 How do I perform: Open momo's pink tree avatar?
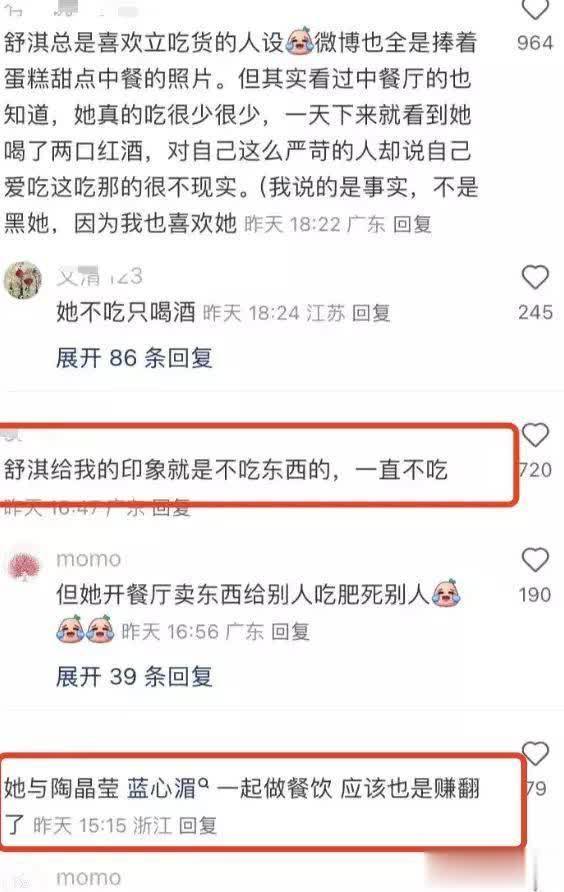pyautogui.click(x=24, y=568)
